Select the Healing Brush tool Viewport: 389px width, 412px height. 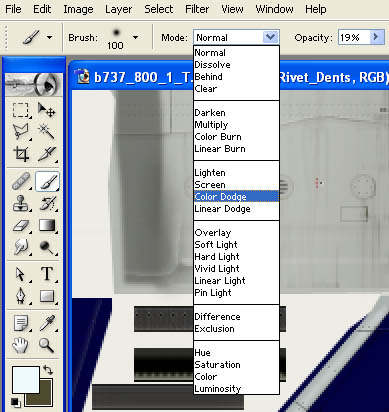tap(21, 181)
